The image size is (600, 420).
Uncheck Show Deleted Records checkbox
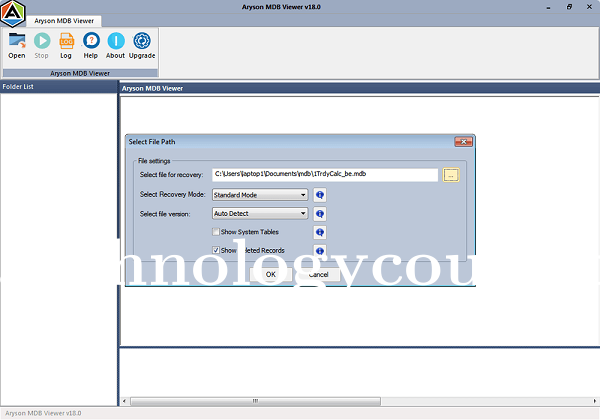[216, 250]
